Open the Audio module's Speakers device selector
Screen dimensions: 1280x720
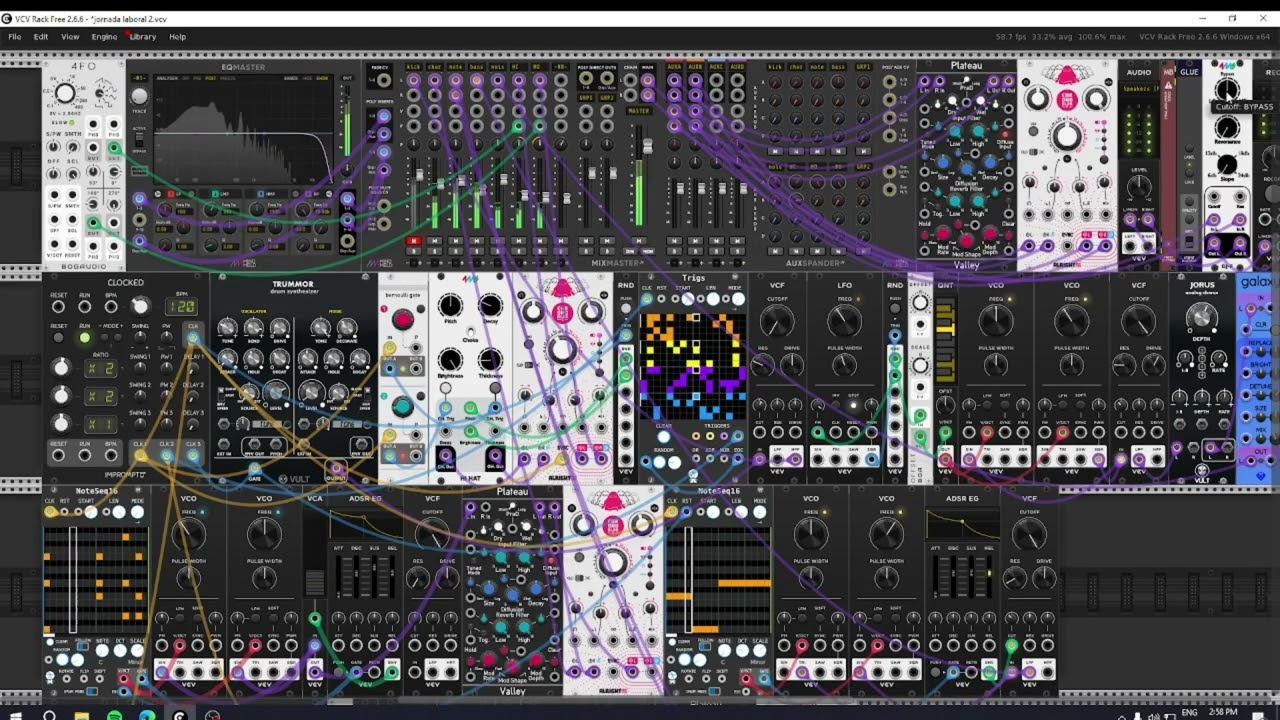[x=1140, y=88]
